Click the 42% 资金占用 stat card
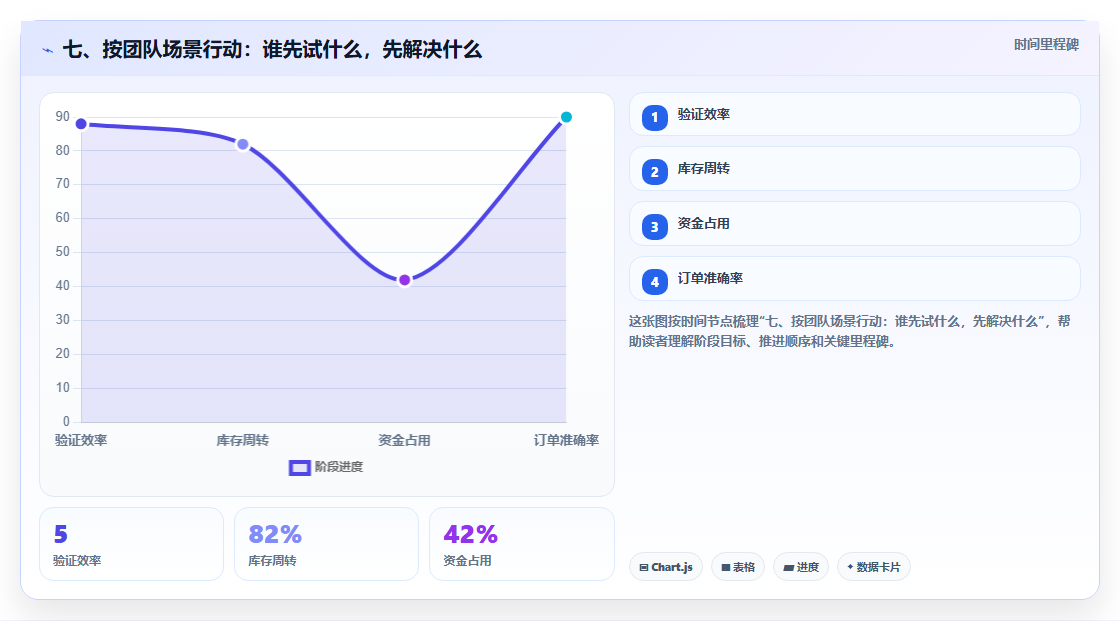 click(521, 545)
